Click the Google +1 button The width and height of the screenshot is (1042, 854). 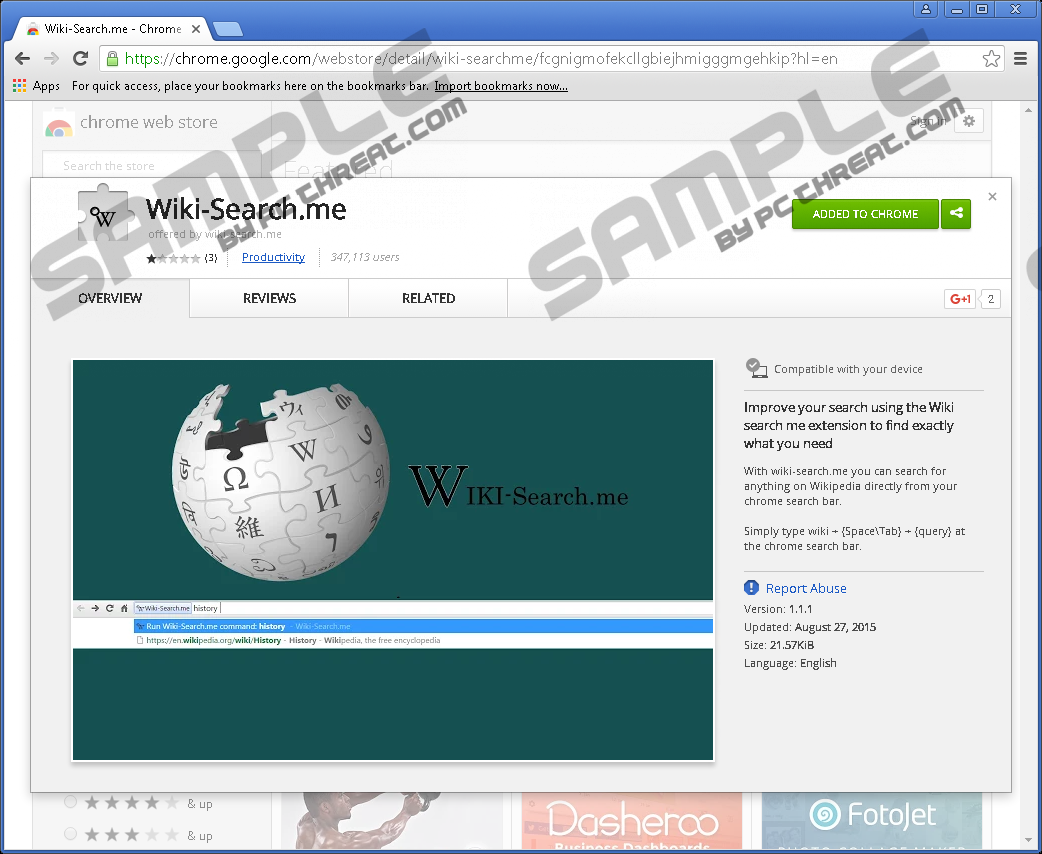[960, 299]
